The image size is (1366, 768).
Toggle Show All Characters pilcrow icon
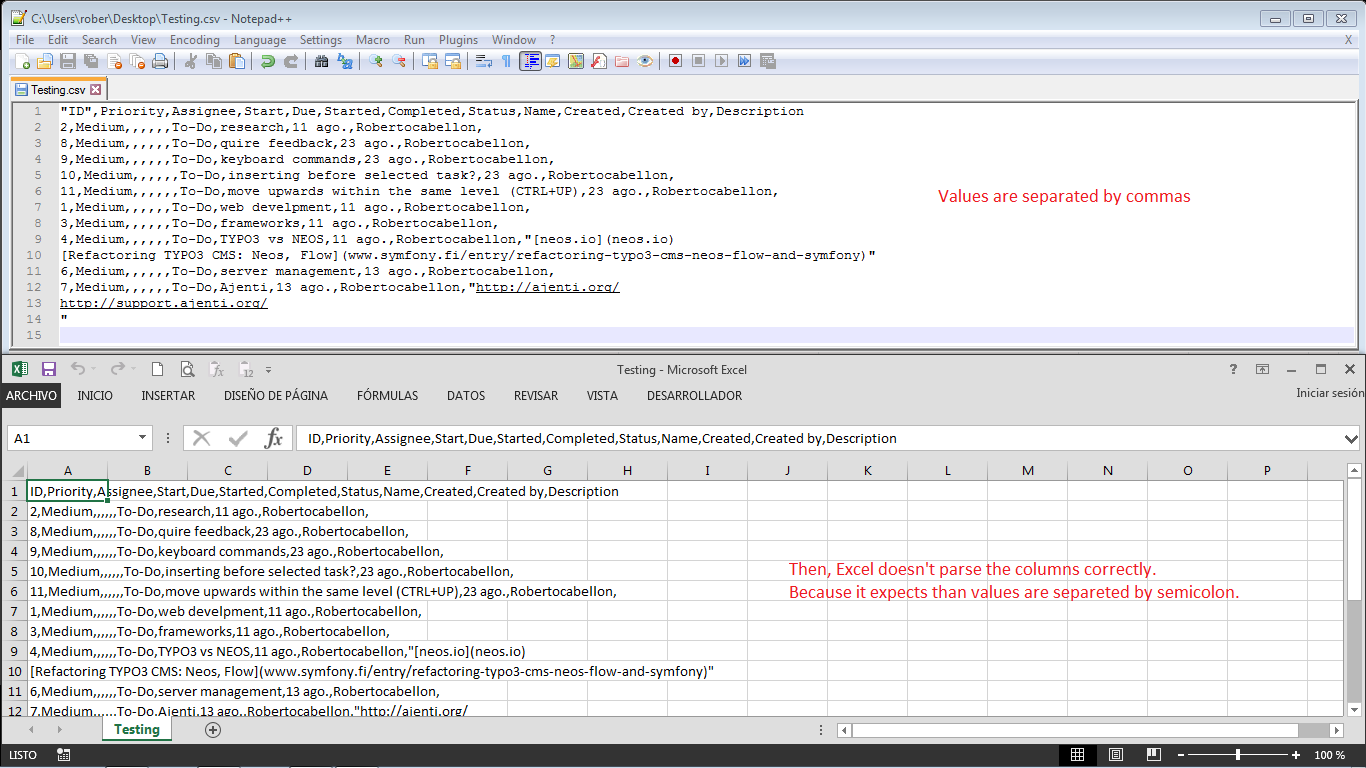point(506,61)
